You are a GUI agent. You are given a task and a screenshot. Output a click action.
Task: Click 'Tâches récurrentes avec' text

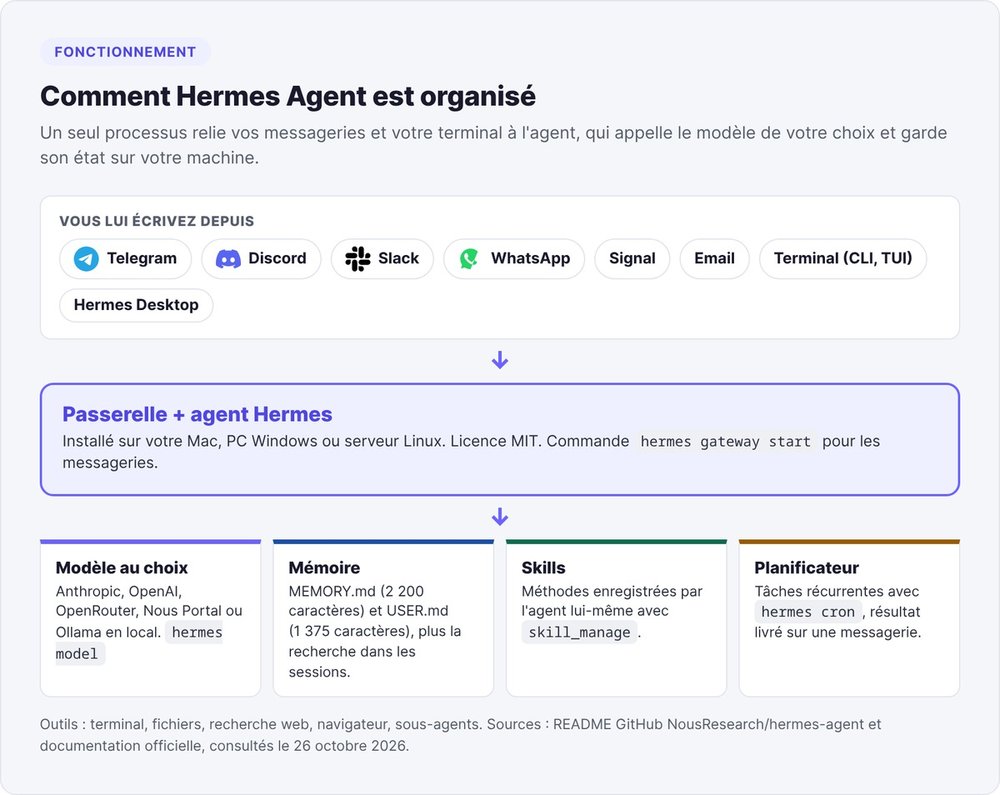(837, 591)
